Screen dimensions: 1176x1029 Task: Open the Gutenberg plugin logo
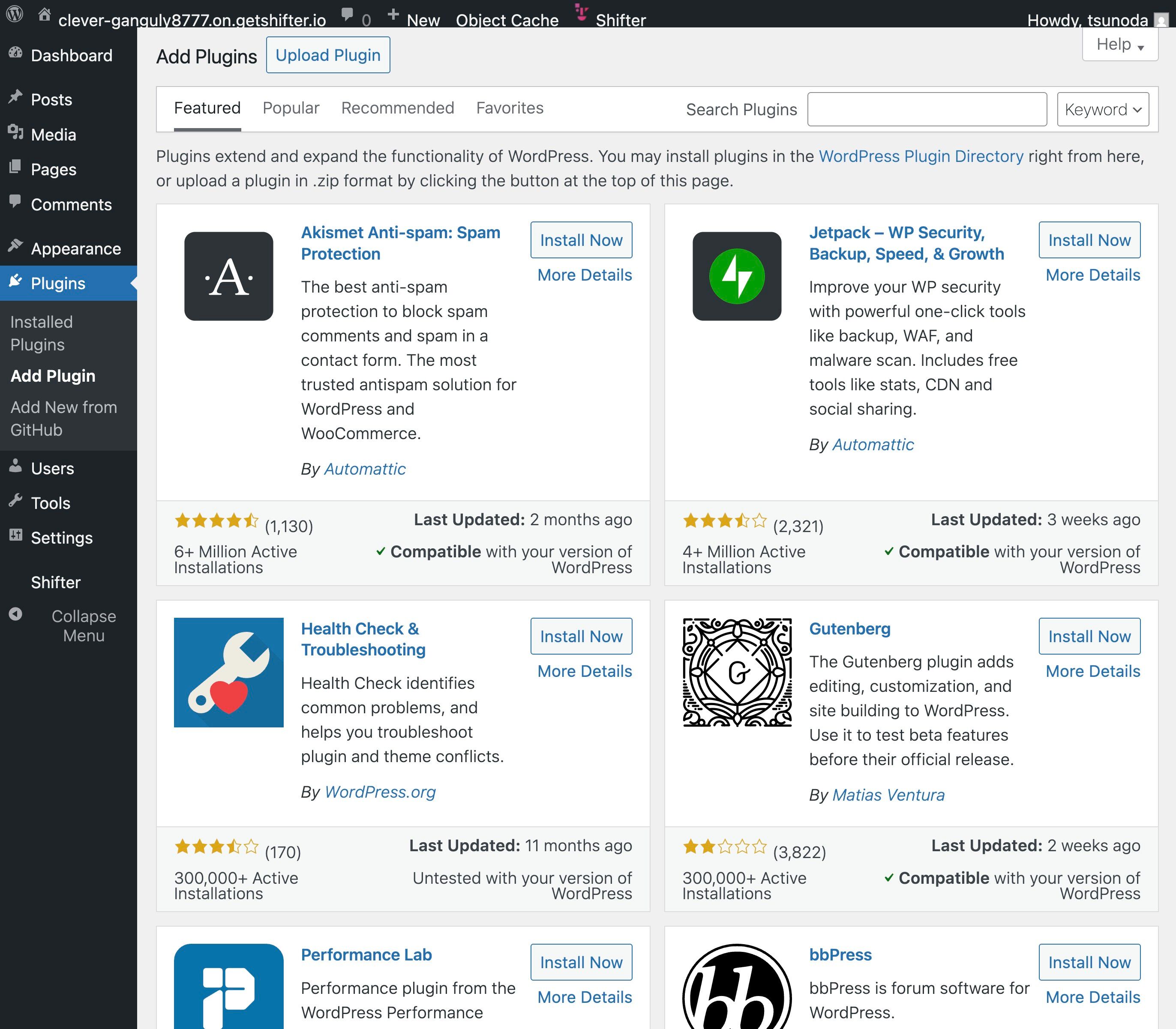737,673
